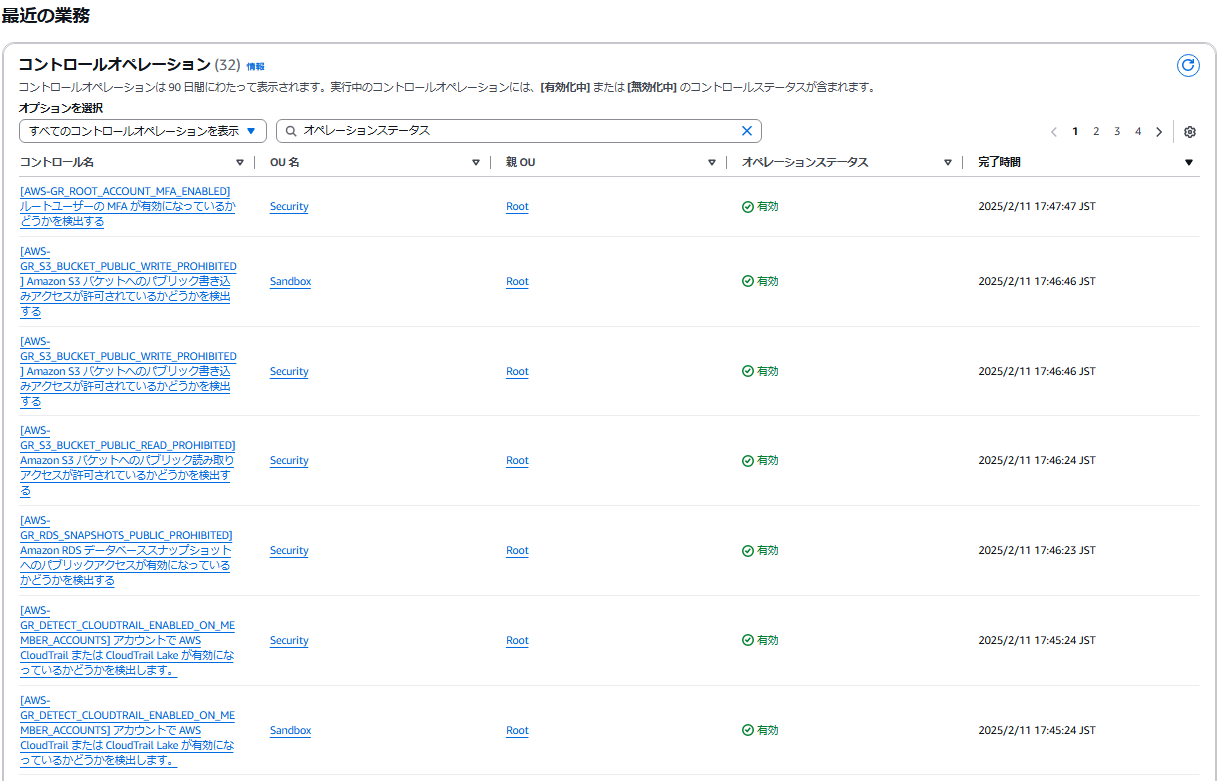Click completion time 2025/2/11 17:46:23 JST
Image resolution: width=1227 pixels, height=781 pixels.
[1037, 551]
